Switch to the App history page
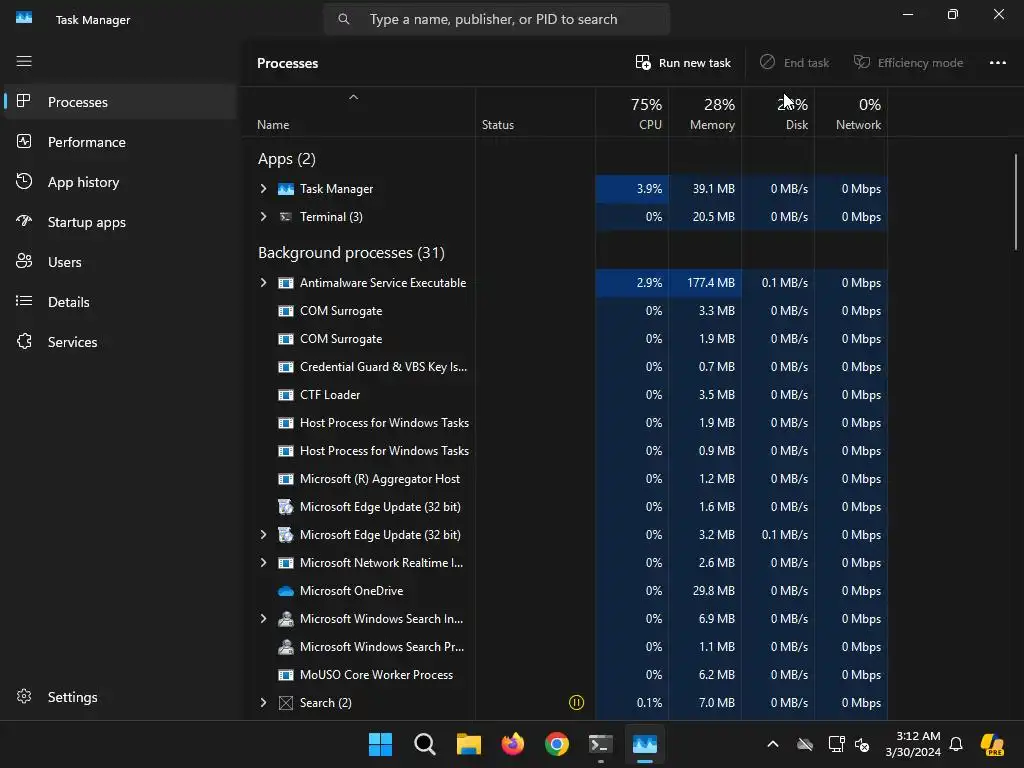Viewport: 1024px width, 768px height. (x=120, y=182)
